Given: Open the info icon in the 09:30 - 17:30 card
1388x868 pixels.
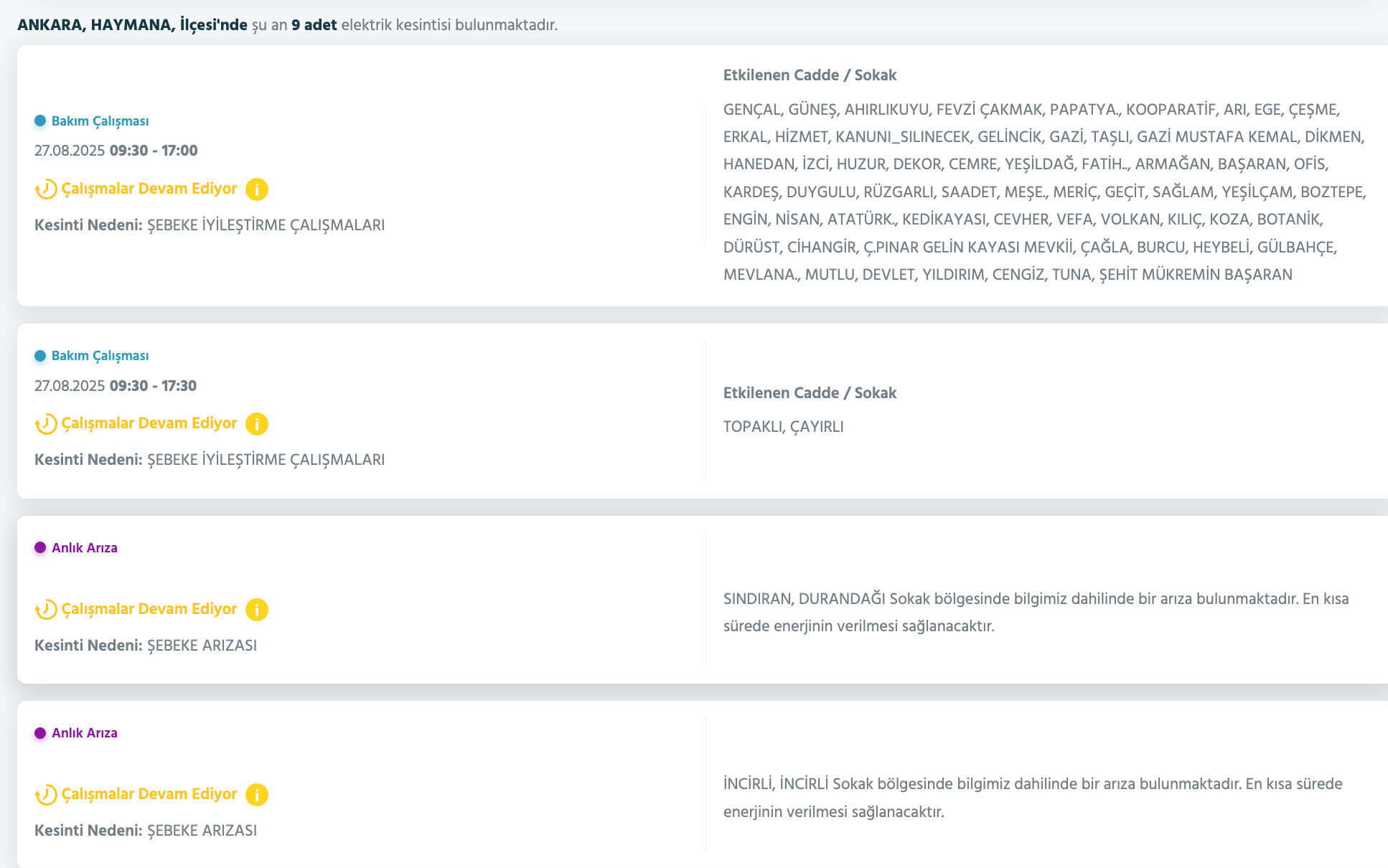Looking at the screenshot, I should pyautogui.click(x=257, y=424).
